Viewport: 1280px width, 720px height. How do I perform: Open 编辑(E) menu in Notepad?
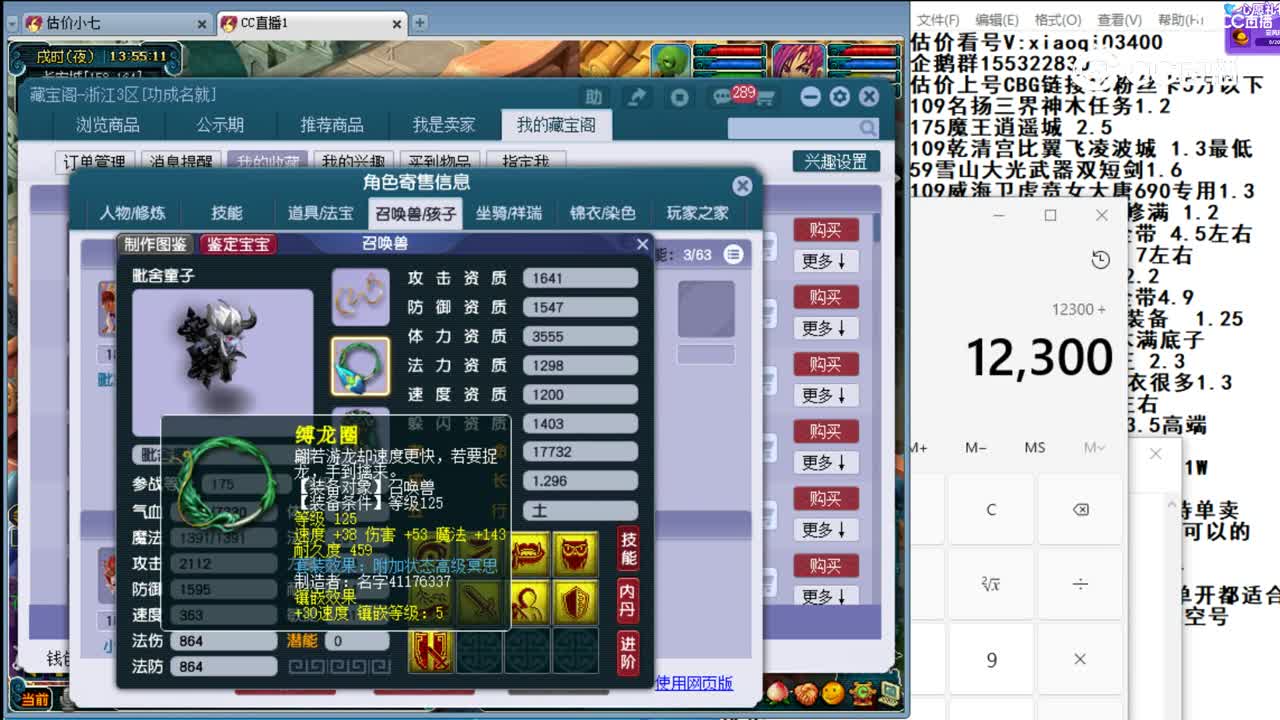(996, 20)
